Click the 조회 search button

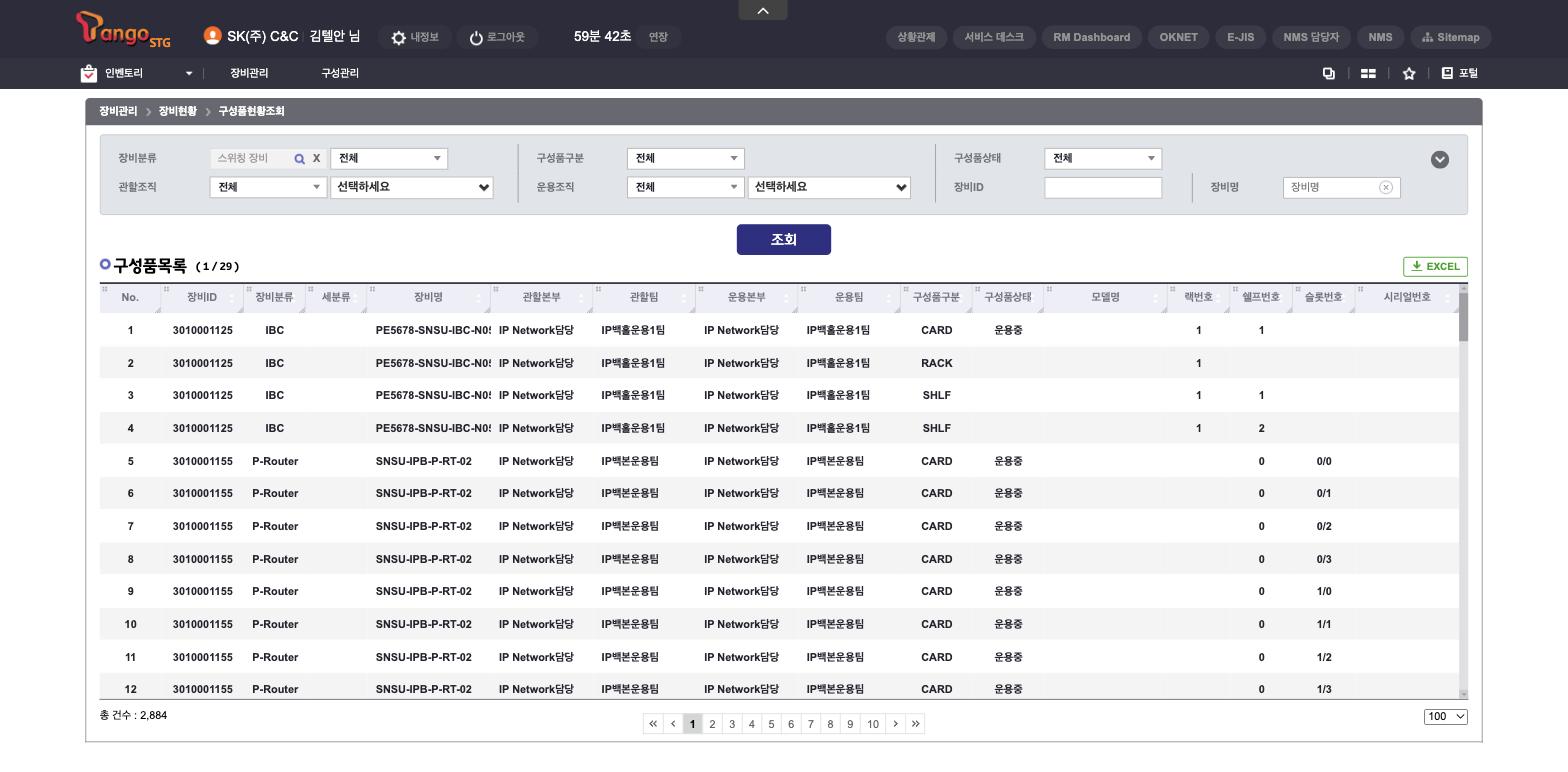(x=784, y=240)
